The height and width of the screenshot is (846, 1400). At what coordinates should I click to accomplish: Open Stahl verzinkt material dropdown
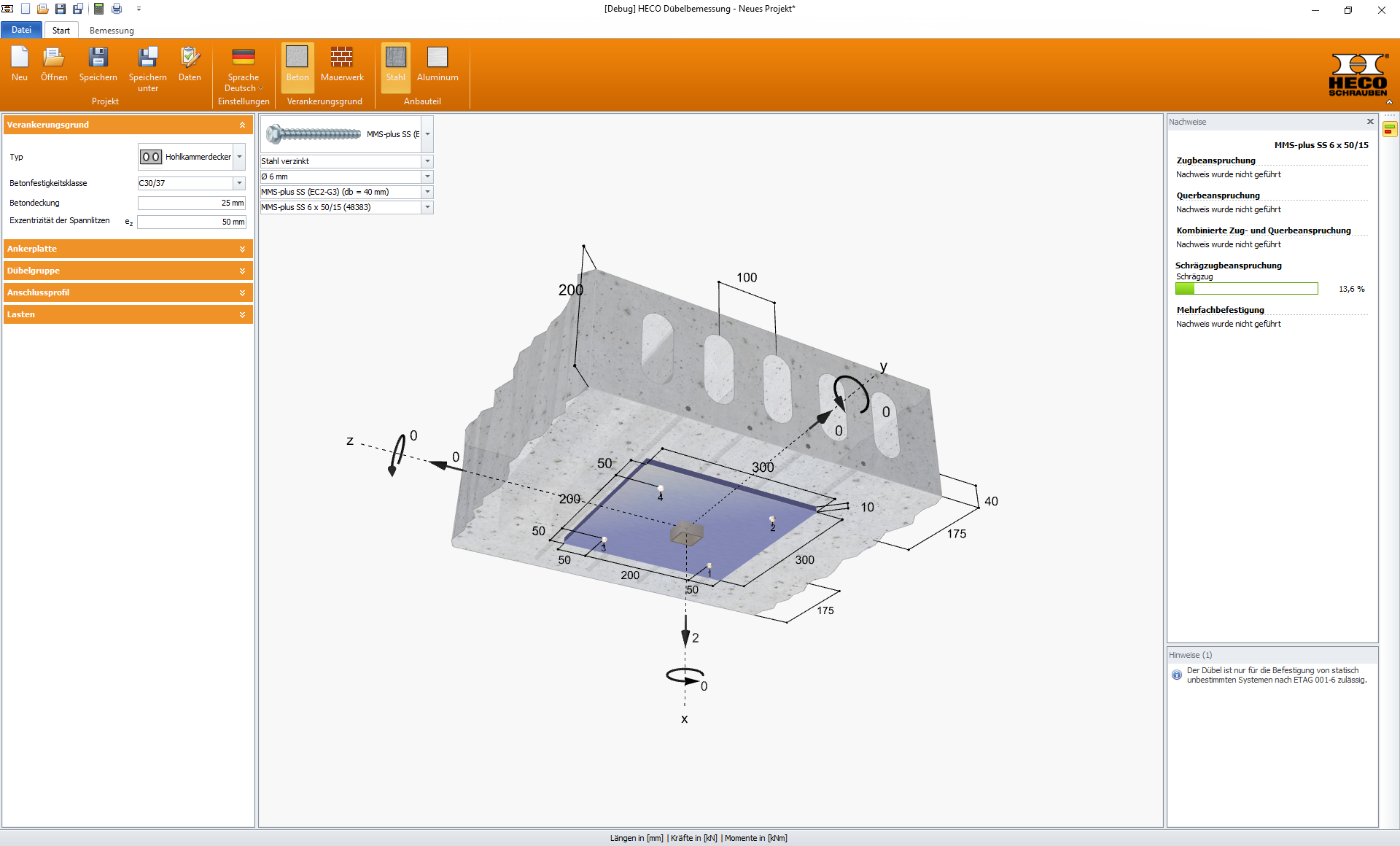tap(427, 161)
